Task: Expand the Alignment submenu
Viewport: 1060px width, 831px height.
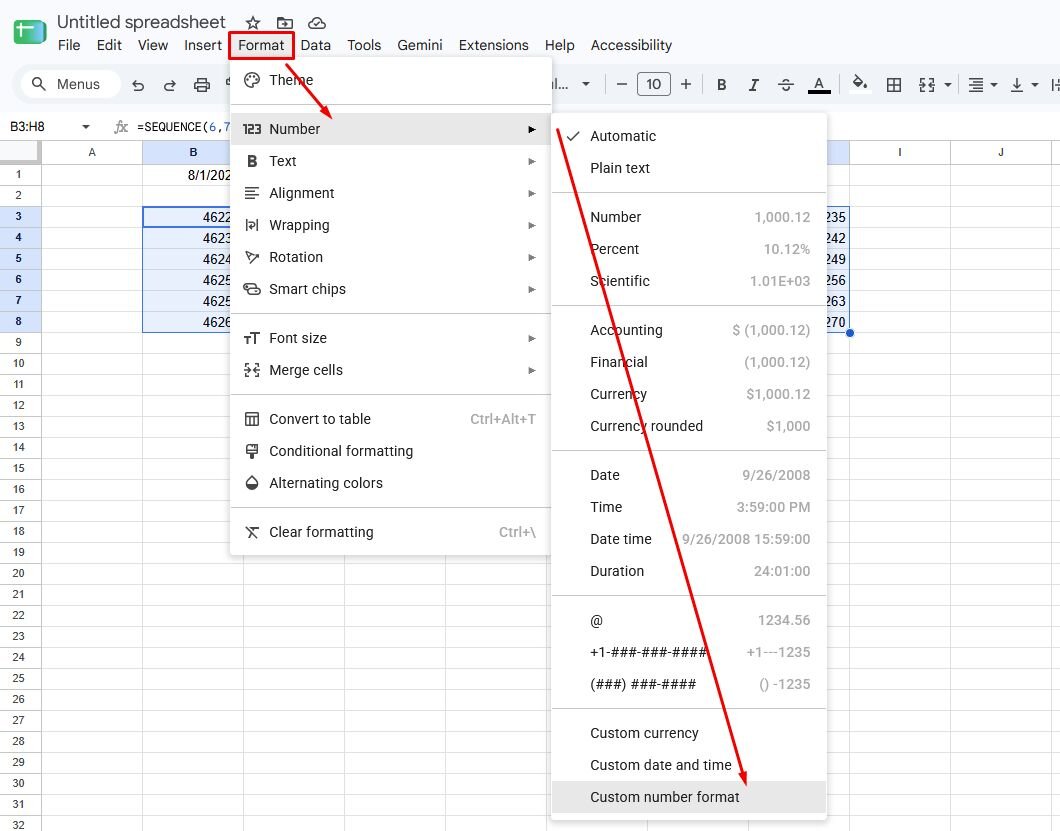Action: tap(391, 193)
